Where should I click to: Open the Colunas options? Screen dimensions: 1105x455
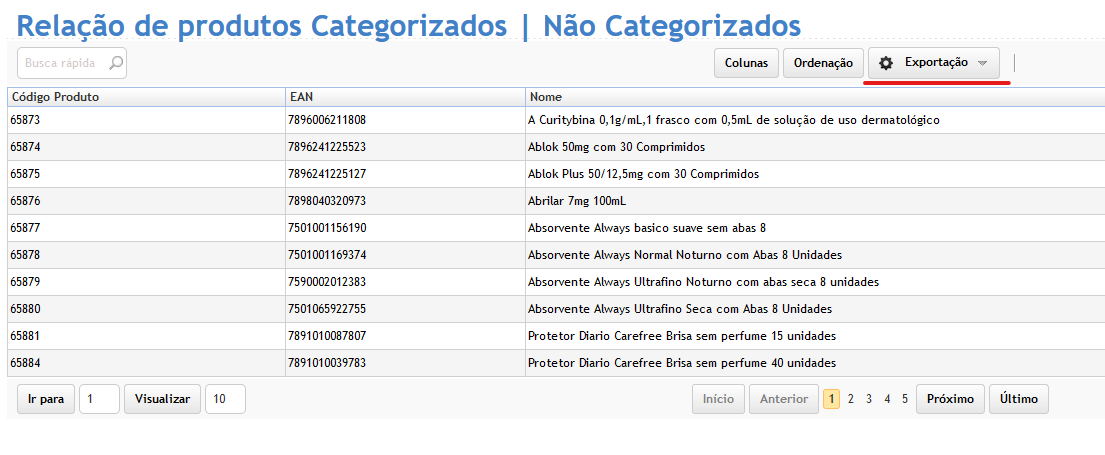(746, 63)
